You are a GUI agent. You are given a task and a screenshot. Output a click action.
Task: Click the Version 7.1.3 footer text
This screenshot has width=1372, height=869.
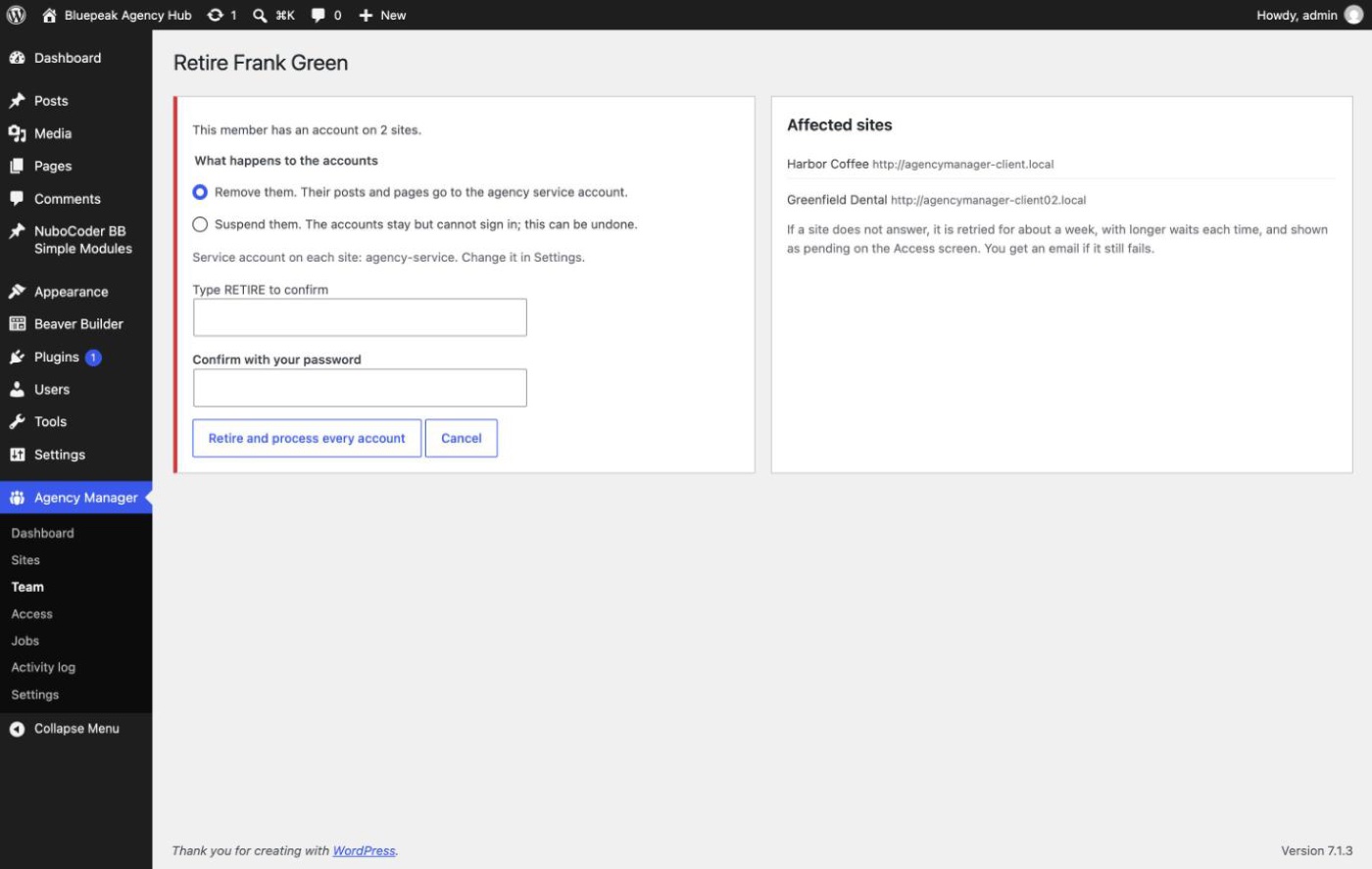coord(1316,850)
